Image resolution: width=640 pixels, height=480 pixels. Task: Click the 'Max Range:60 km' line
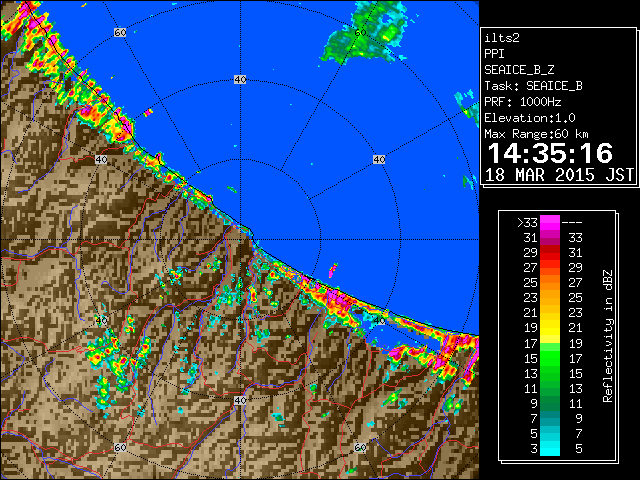click(536, 134)
